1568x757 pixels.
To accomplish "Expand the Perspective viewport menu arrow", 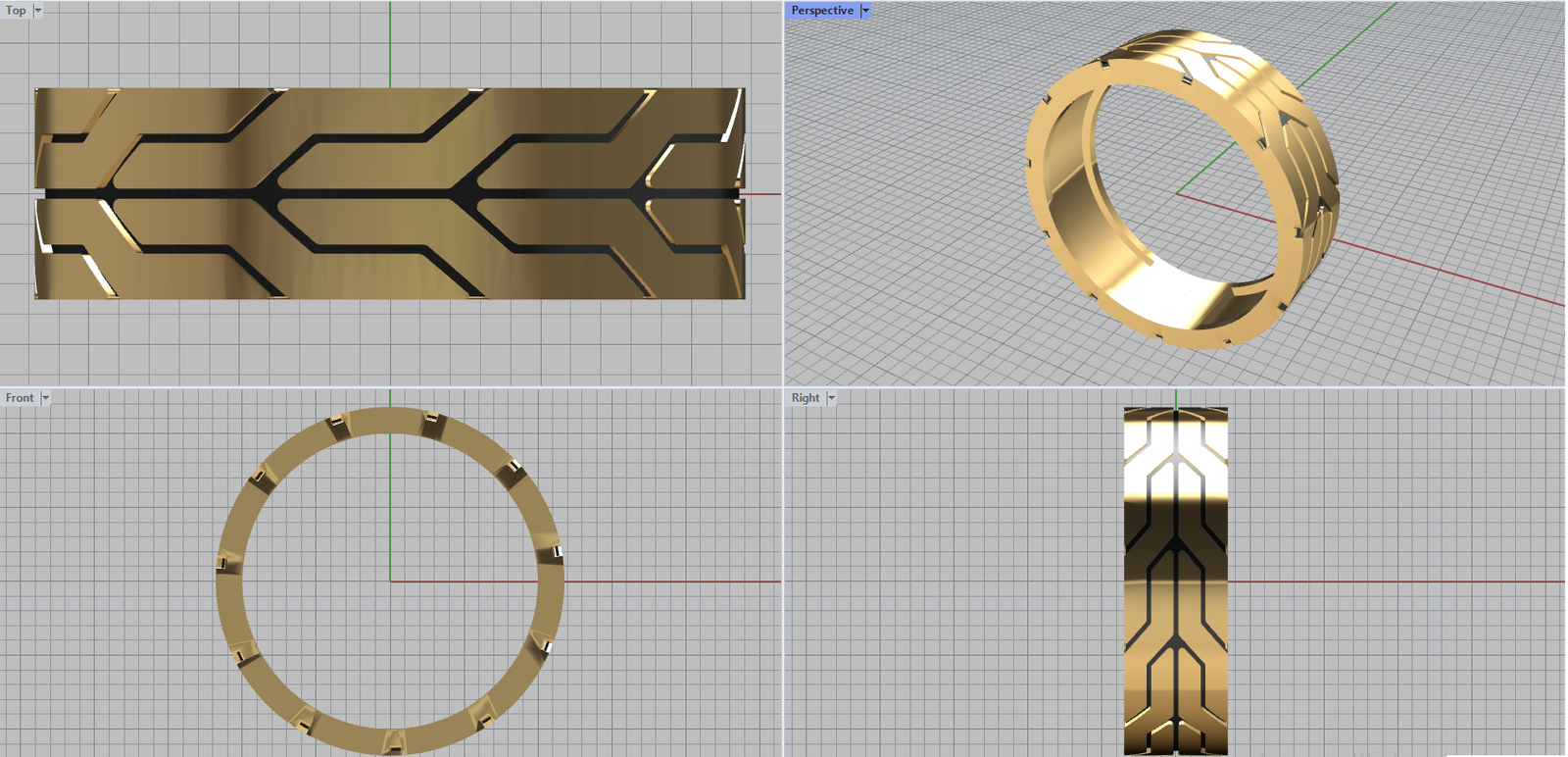I will click(x=865, y=11).
